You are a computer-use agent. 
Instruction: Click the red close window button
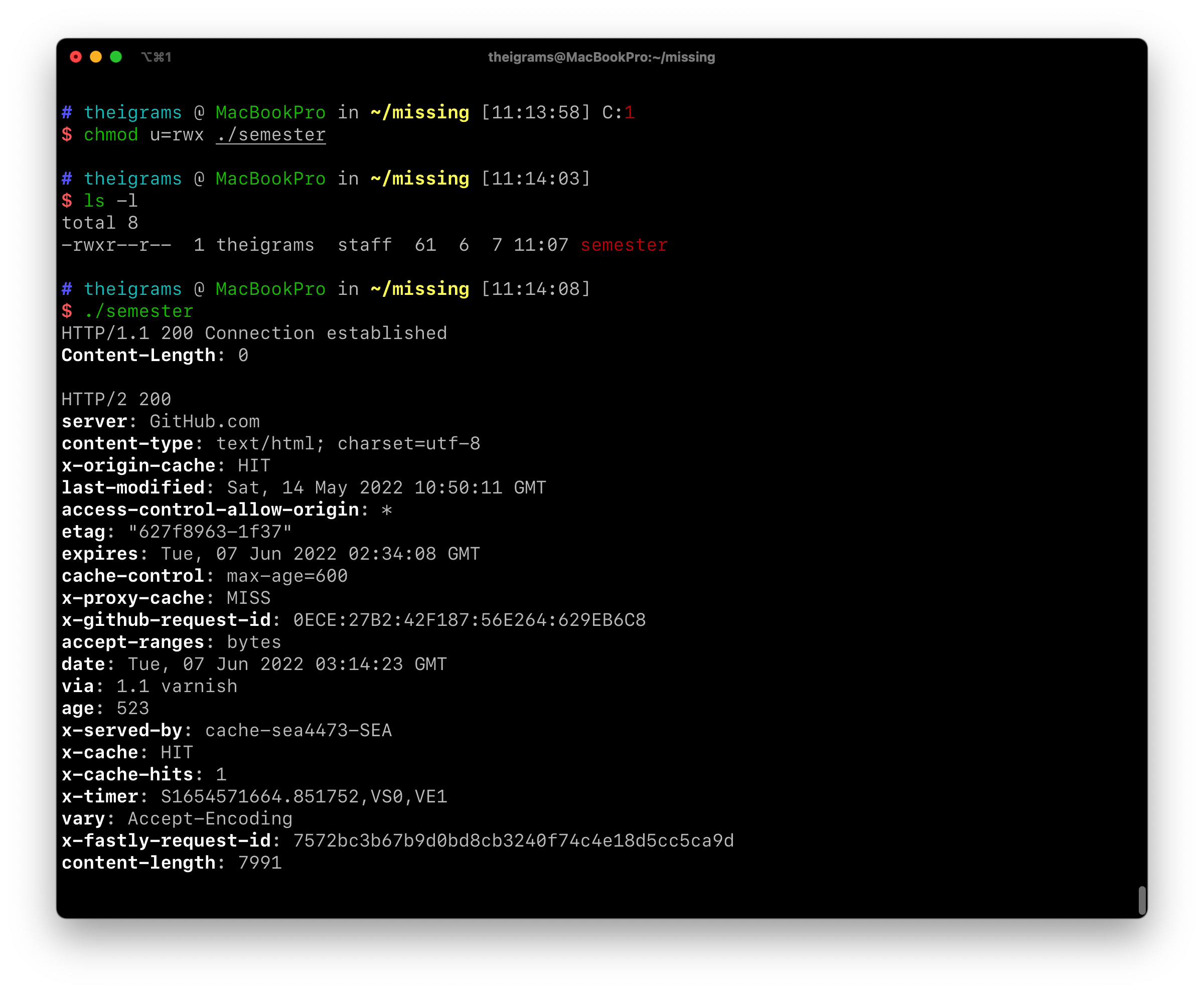coord(76,57)
